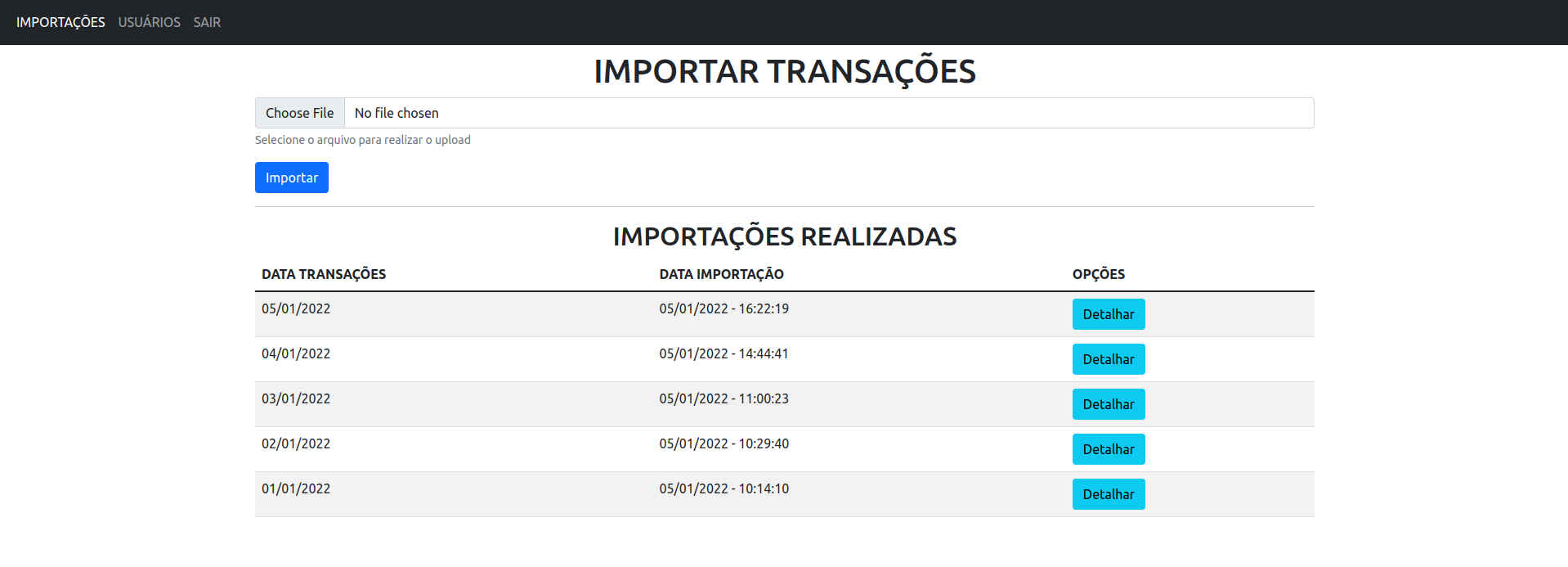Click the upload help text below file field
This screenshot has width=1568, height=567.
point(363,140)
